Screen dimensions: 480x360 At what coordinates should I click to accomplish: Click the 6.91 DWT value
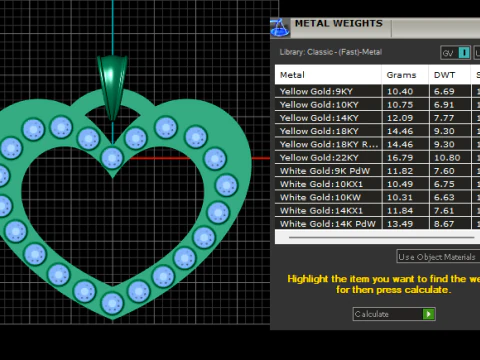pyautogui.click(x=444, y=105)
